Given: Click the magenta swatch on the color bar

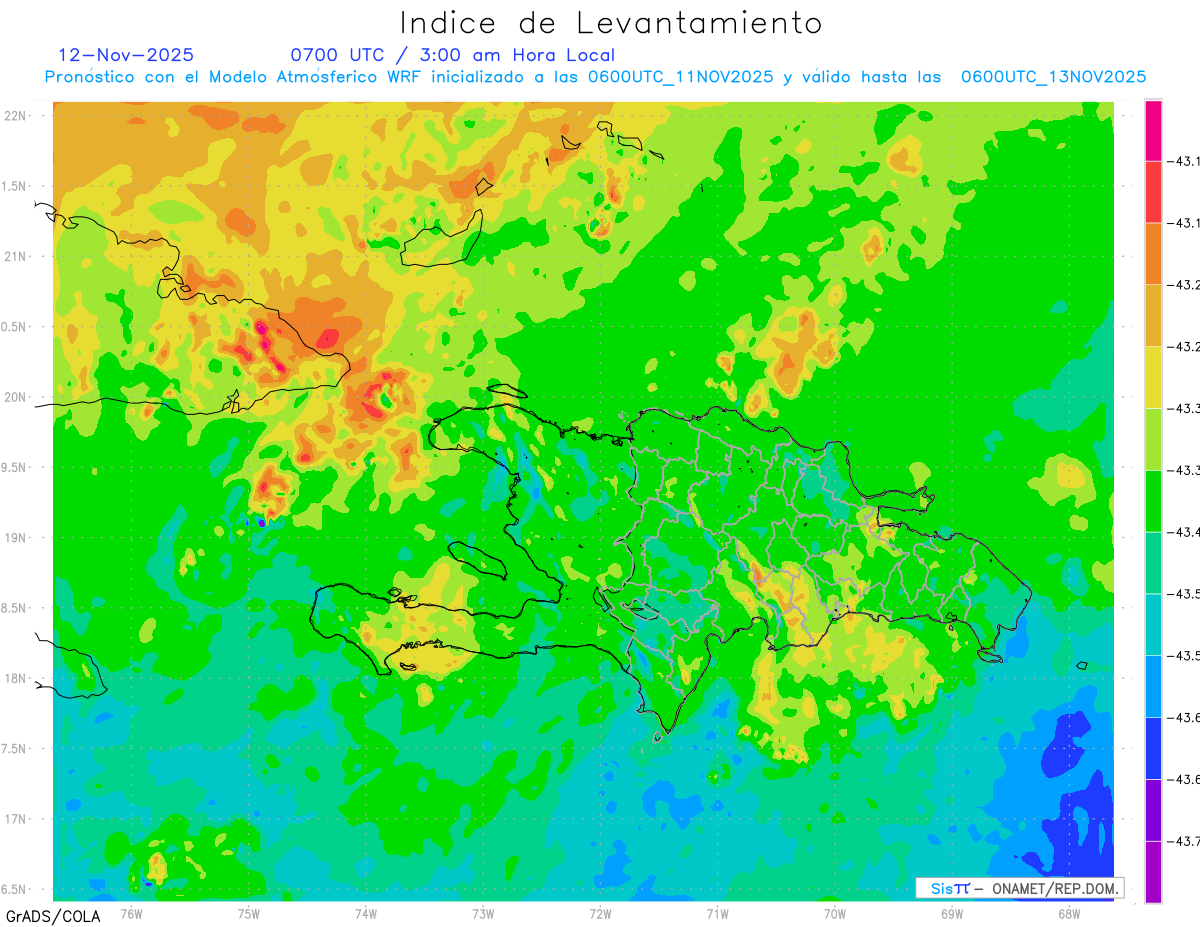Looking at the screenshot, I should (x=1153, y=130).
